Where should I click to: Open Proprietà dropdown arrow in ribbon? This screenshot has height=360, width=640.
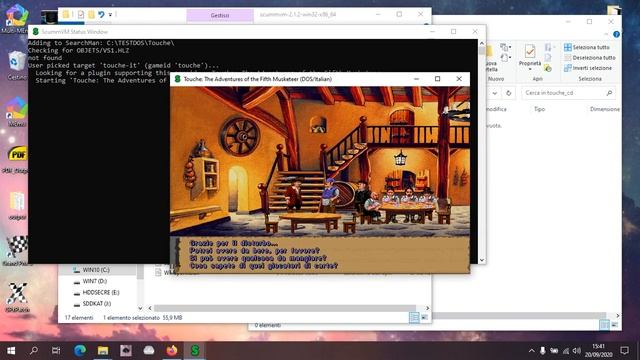530,69
